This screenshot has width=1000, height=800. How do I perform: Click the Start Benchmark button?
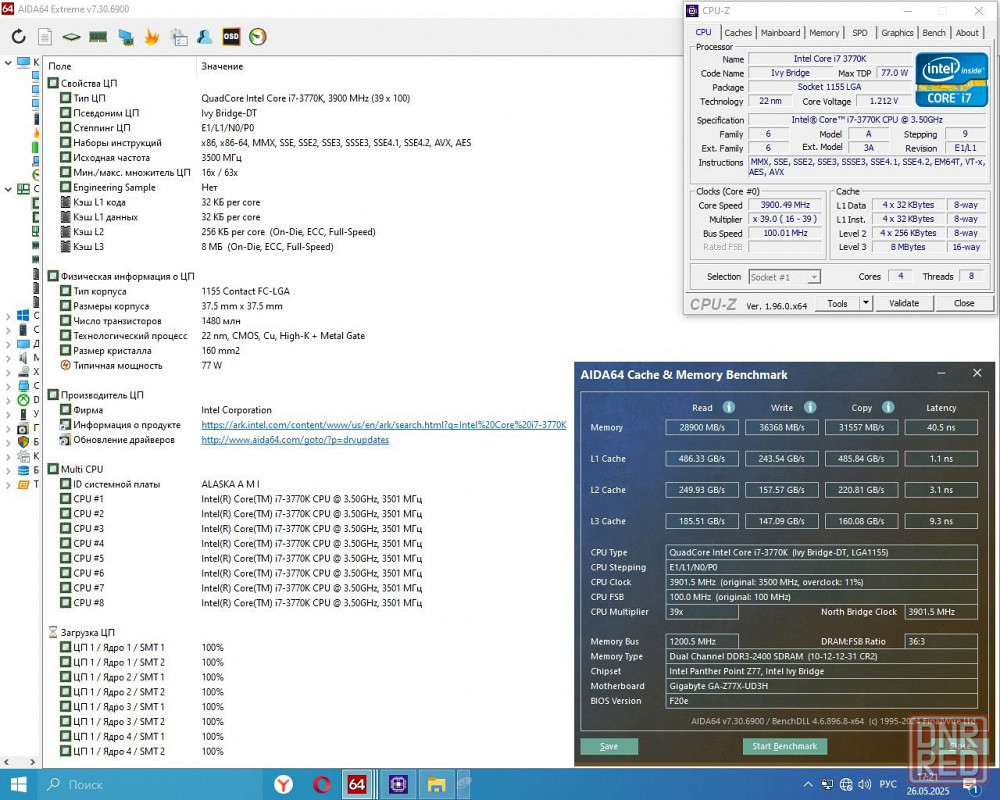(x=784, y=746)
